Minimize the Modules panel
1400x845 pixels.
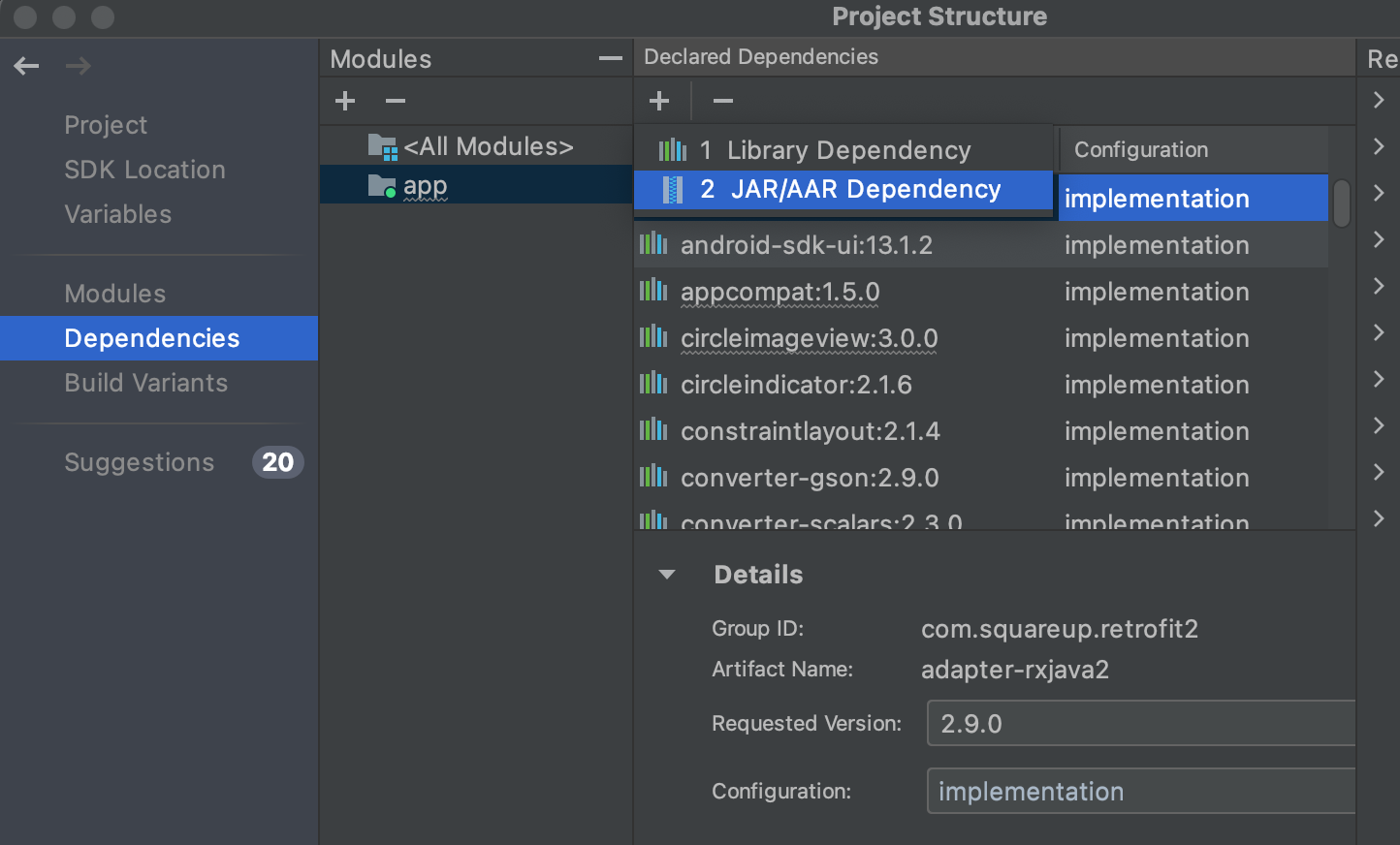click(610, 59)
